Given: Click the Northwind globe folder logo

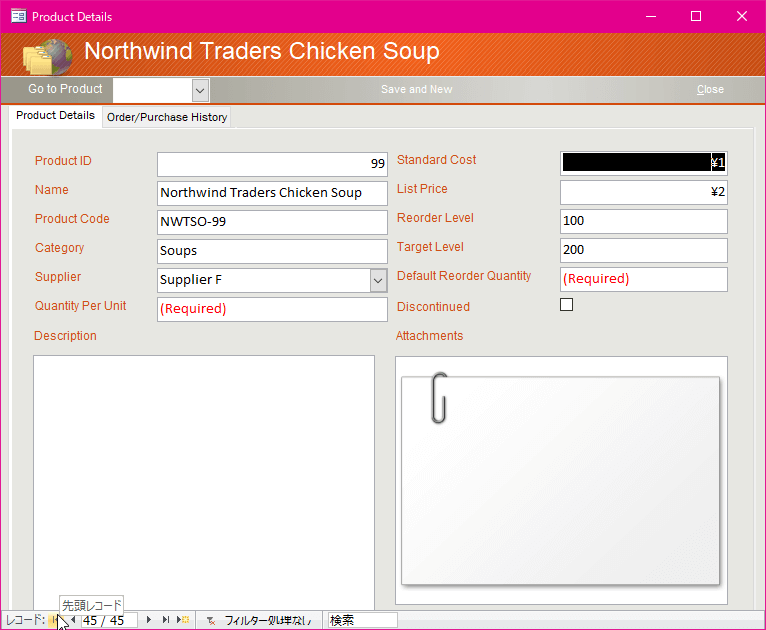Looking at the screenshot, I should (47, 57).
